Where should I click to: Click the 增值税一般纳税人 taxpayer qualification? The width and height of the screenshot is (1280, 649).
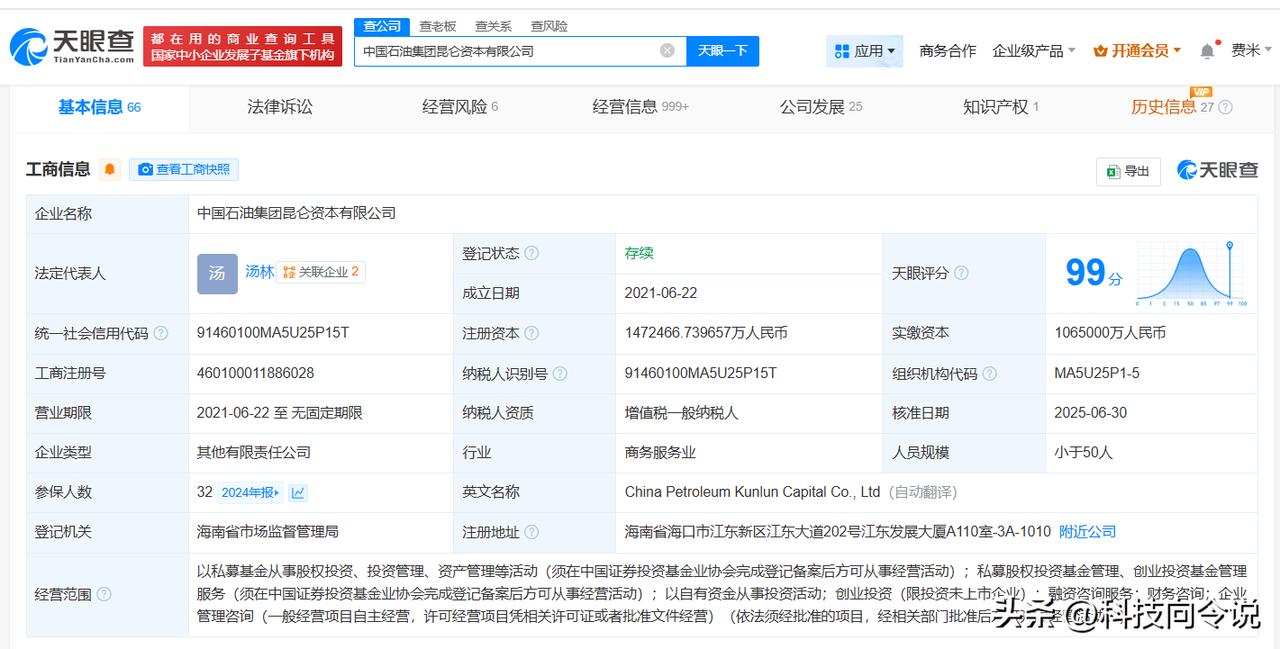pos(682,413)
